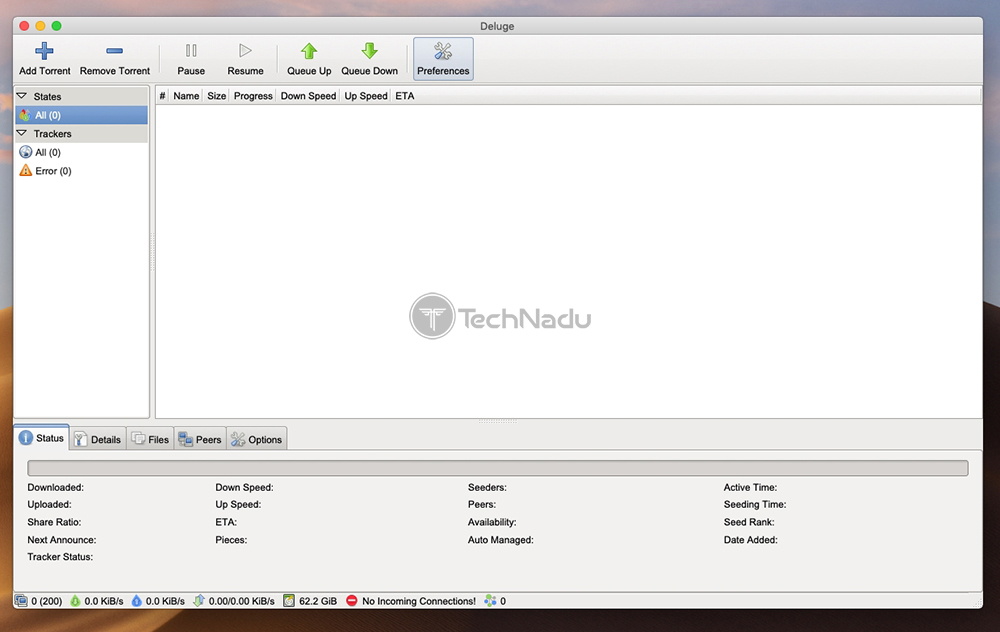Click the Auto Managed: label
Image resolution: width=1000 pixels, height=632 pixels.
[x=501, y=540]
